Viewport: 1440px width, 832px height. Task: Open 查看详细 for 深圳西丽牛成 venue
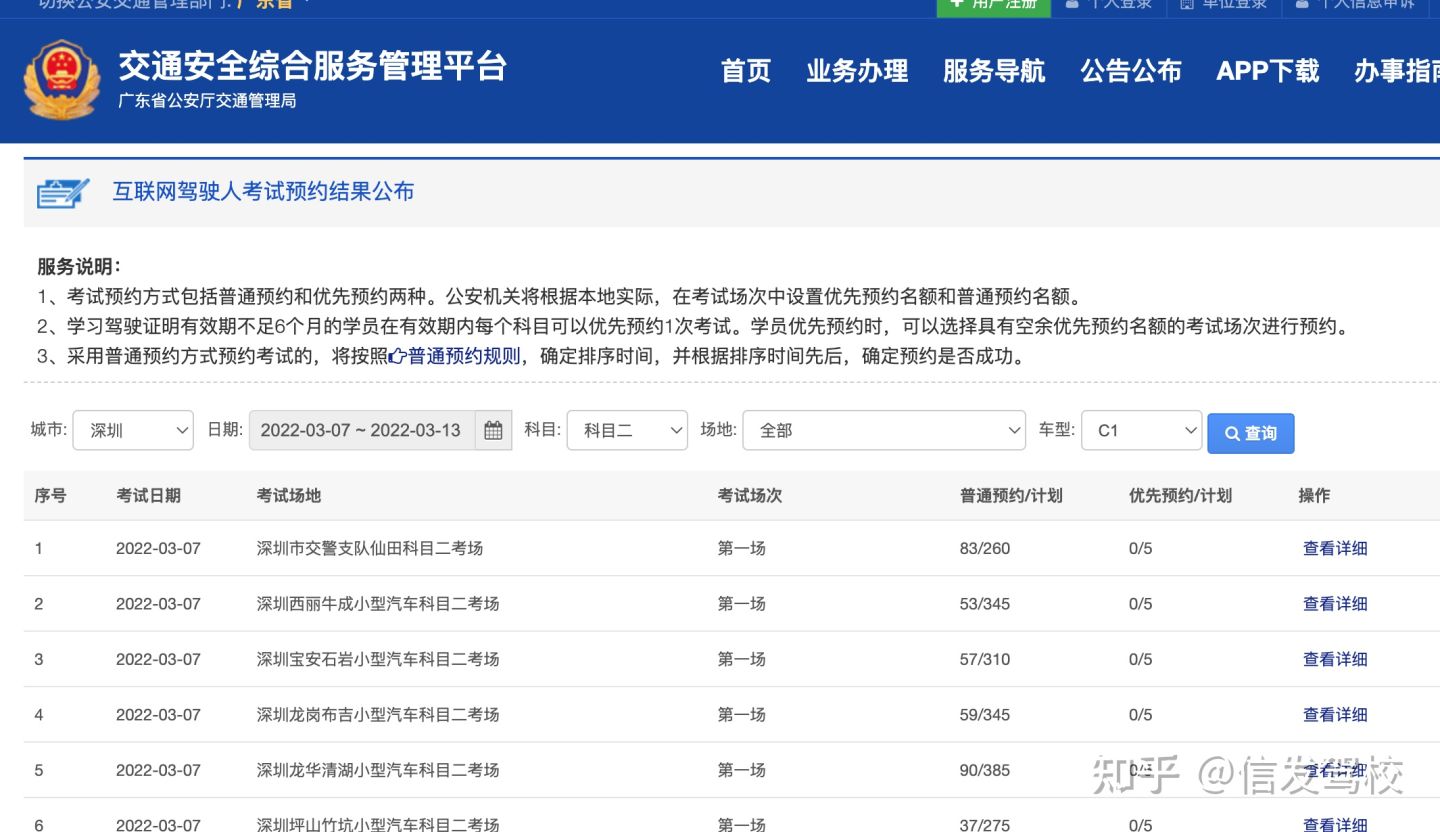pos(1335,603)
